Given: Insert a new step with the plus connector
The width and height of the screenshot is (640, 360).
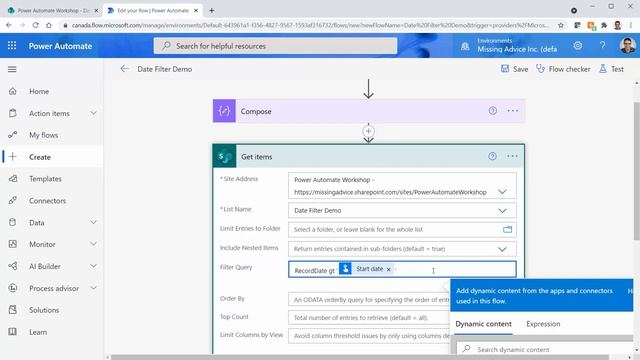Looking at the screenshot, I should coord(368,131).
